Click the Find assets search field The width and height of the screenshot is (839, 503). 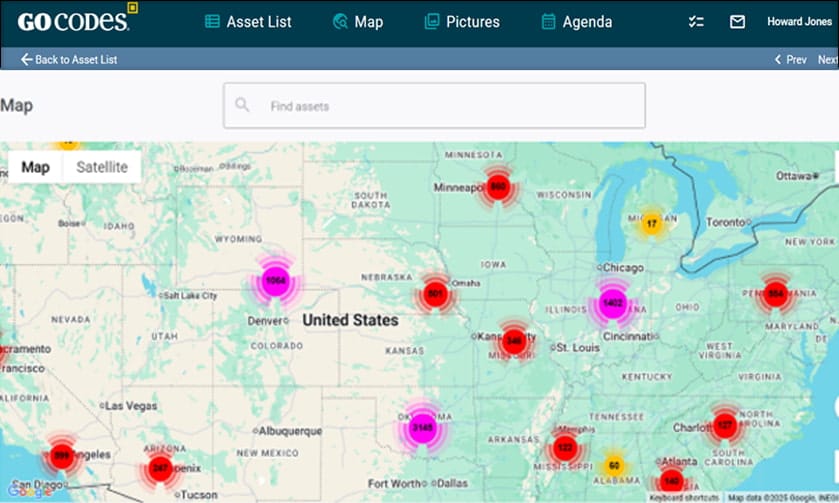tap(450, 105)
